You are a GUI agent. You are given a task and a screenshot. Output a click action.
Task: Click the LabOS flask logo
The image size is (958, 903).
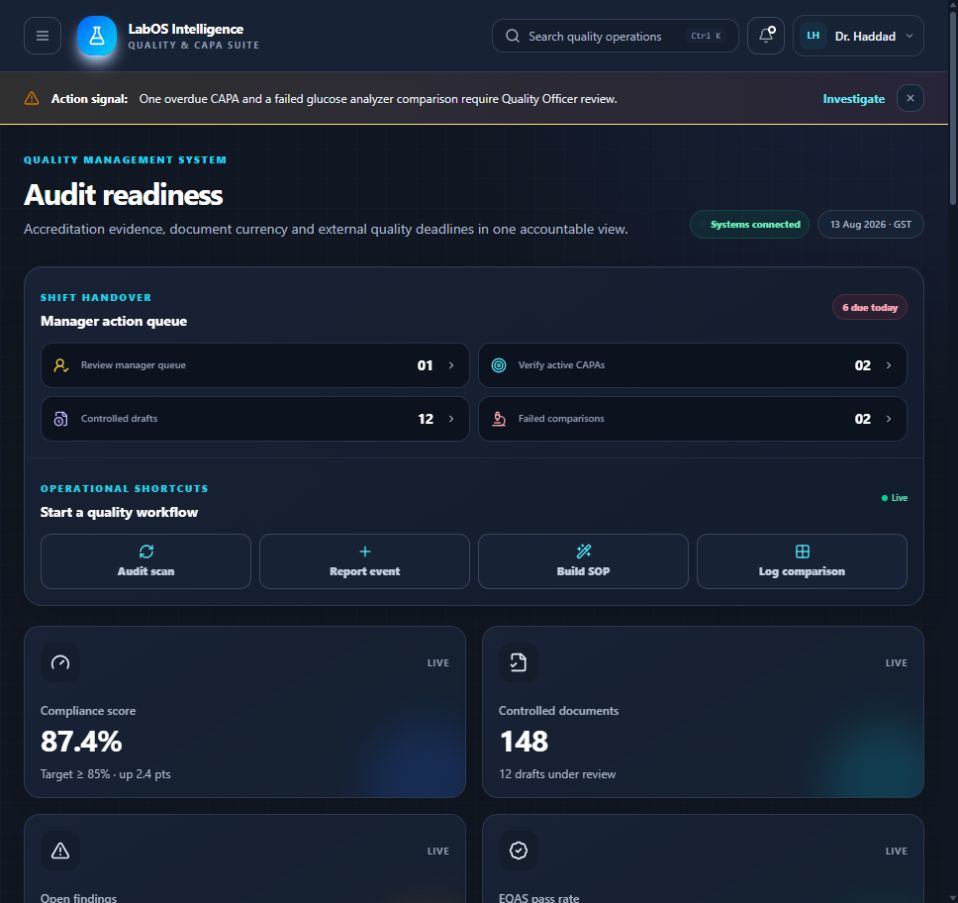97,35
